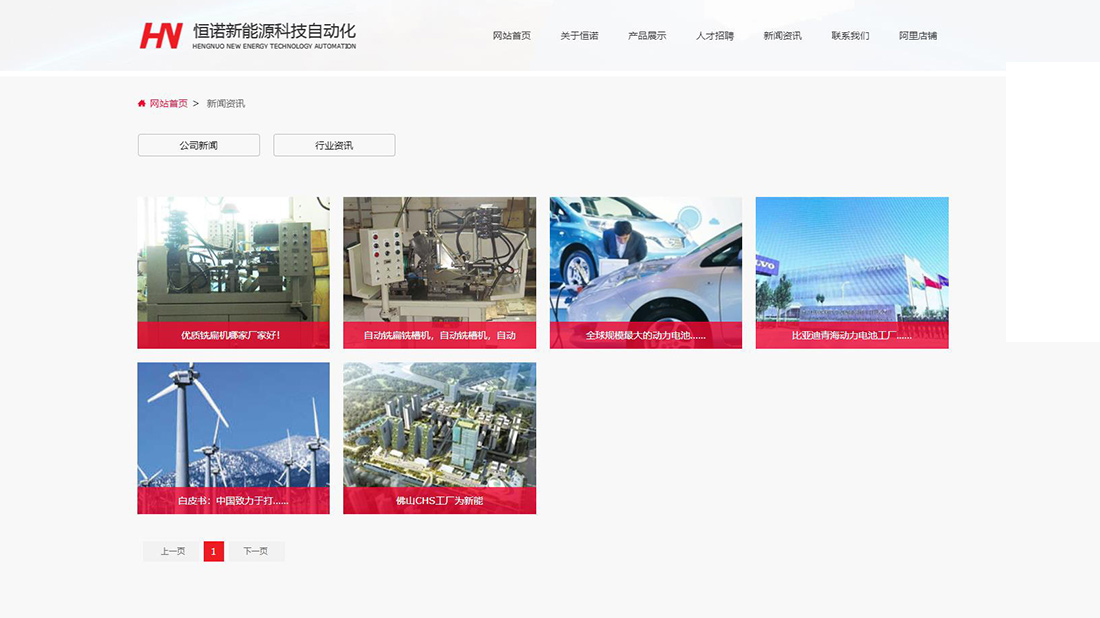Visit 阿里店铺 navigation link

coord(918,36)
